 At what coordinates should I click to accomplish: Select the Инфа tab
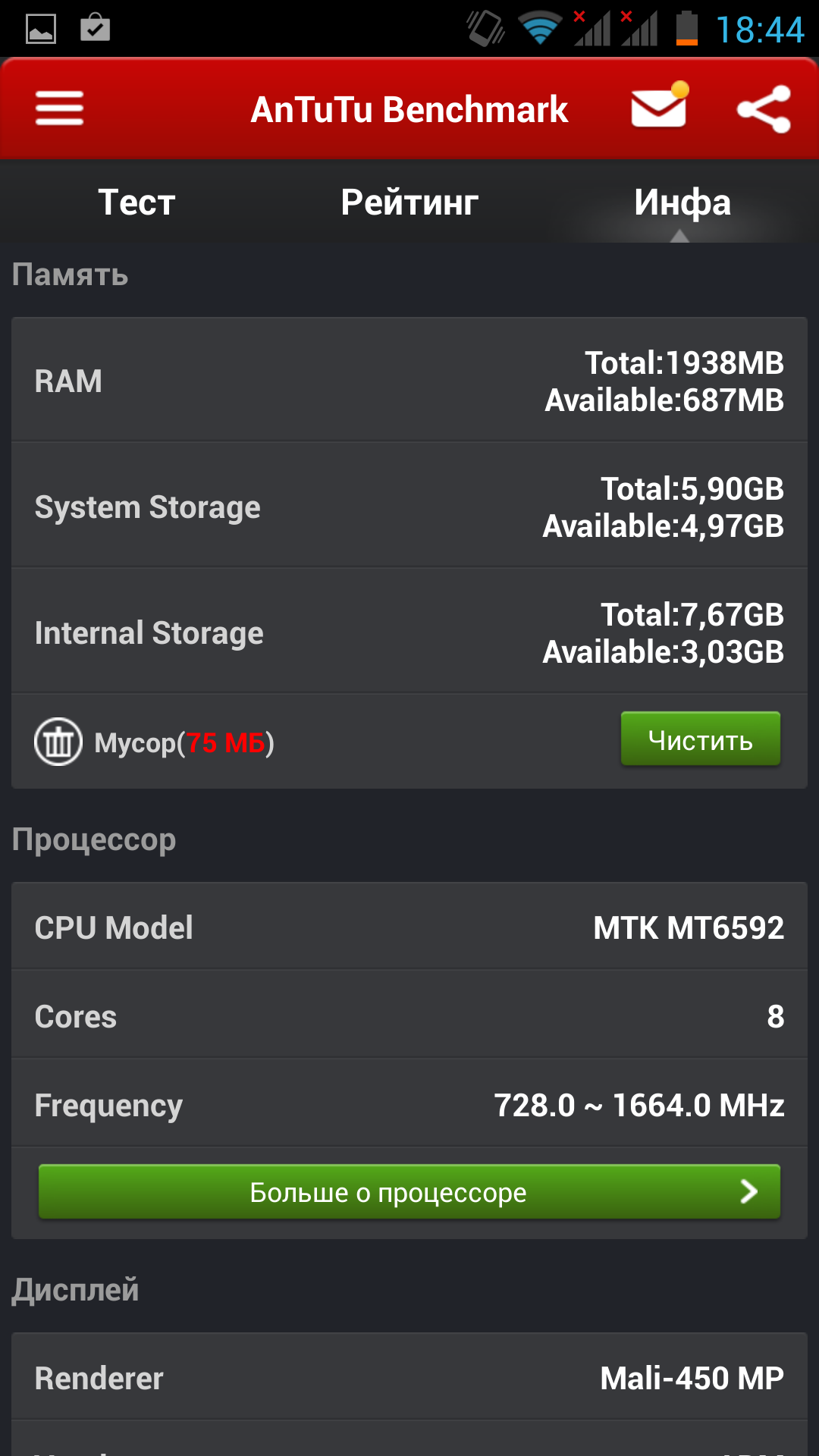[682, 202]
